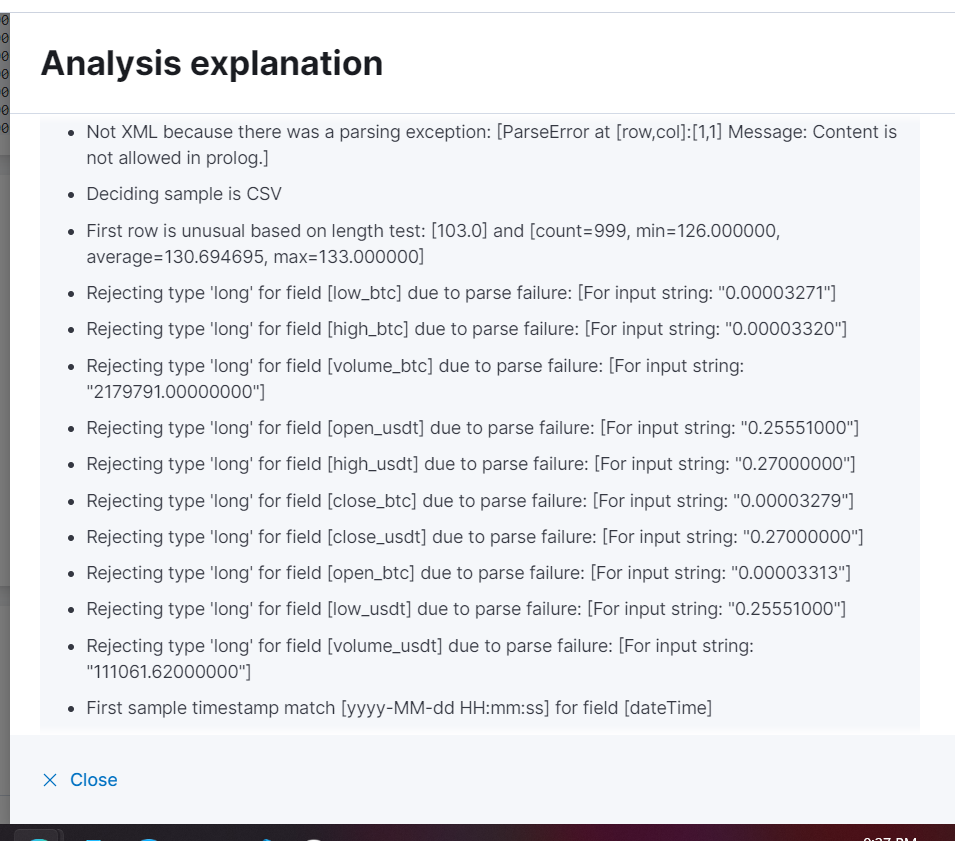Click the 'First row is unusual' explanation
955x841 pixels.
[x=432, y=231]
